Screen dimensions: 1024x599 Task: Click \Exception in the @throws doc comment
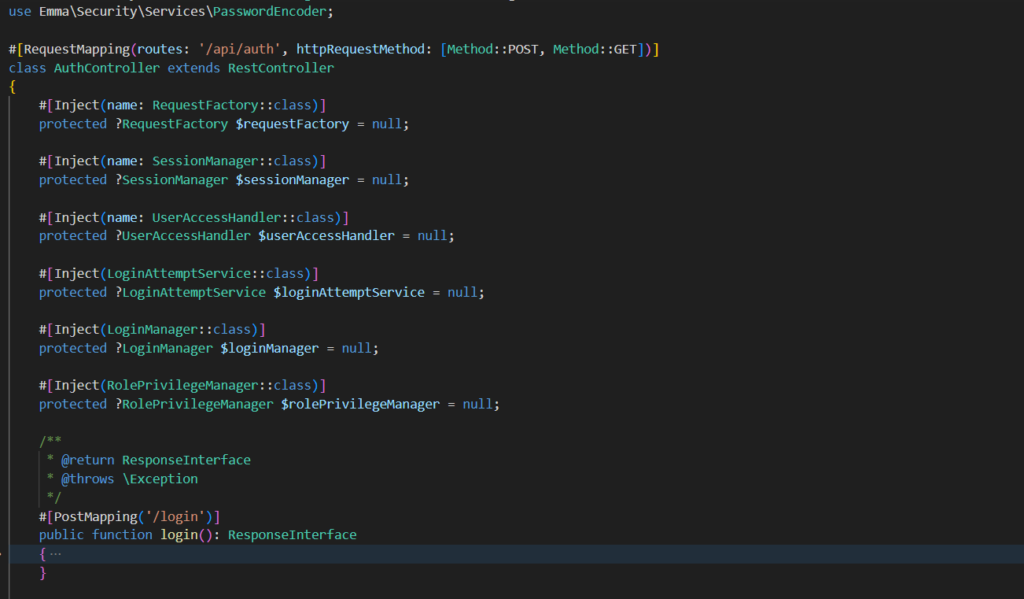point(160,479)
